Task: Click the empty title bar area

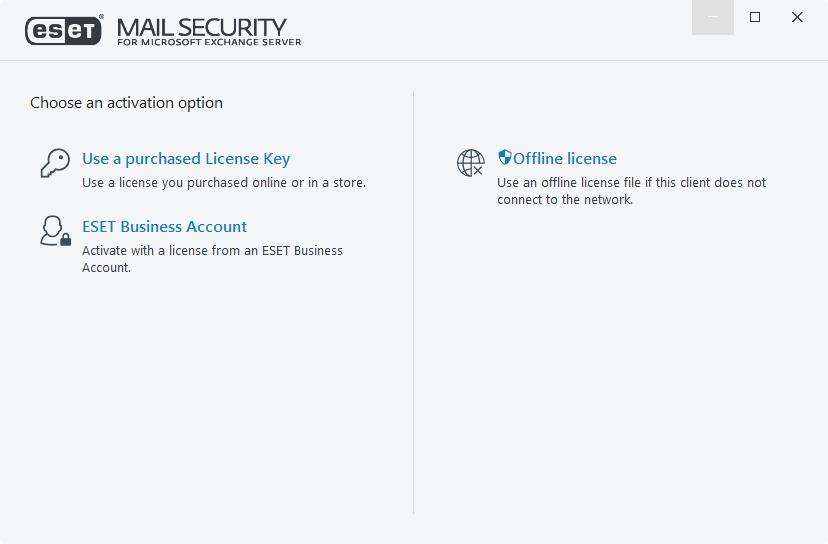Action: pos(500,25)
